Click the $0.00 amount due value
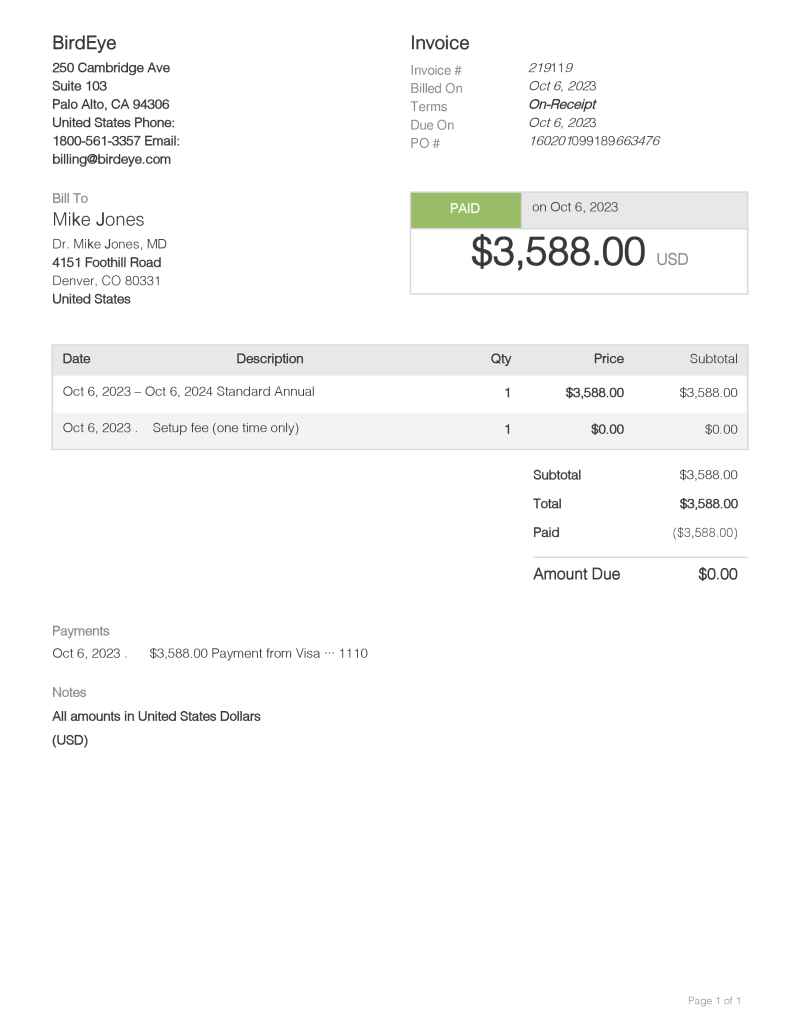The width and height of the screenshot is (800, 1035). (x=717, y=574)
